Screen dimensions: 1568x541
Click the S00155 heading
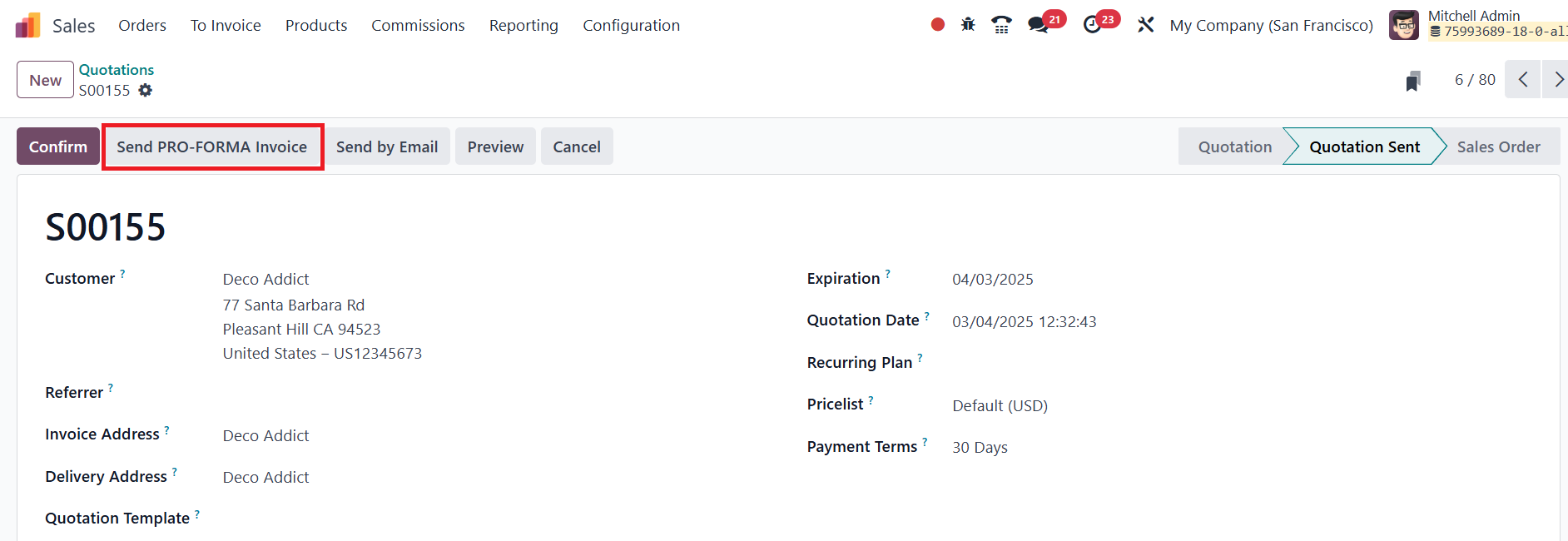coord(106,227)
